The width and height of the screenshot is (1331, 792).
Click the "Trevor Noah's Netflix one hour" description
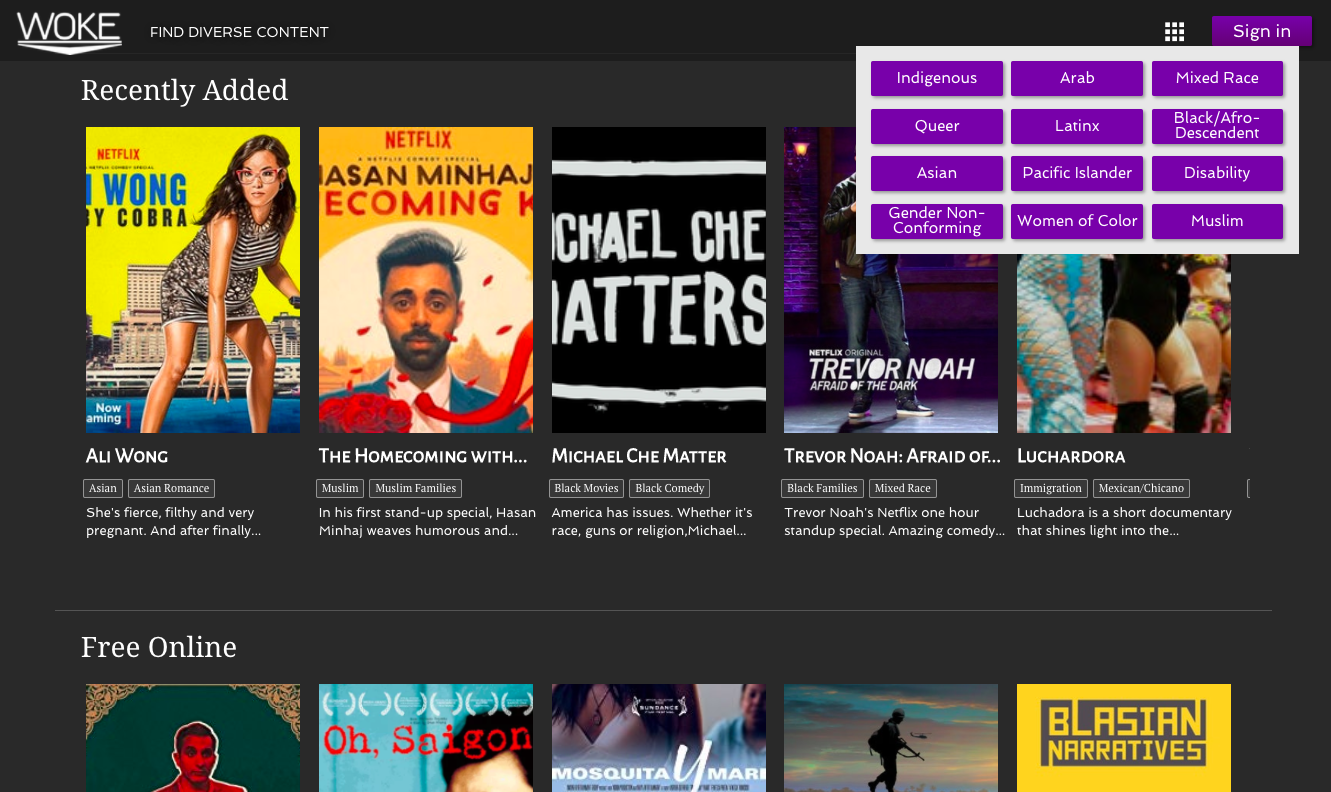[x=894, y=522]
